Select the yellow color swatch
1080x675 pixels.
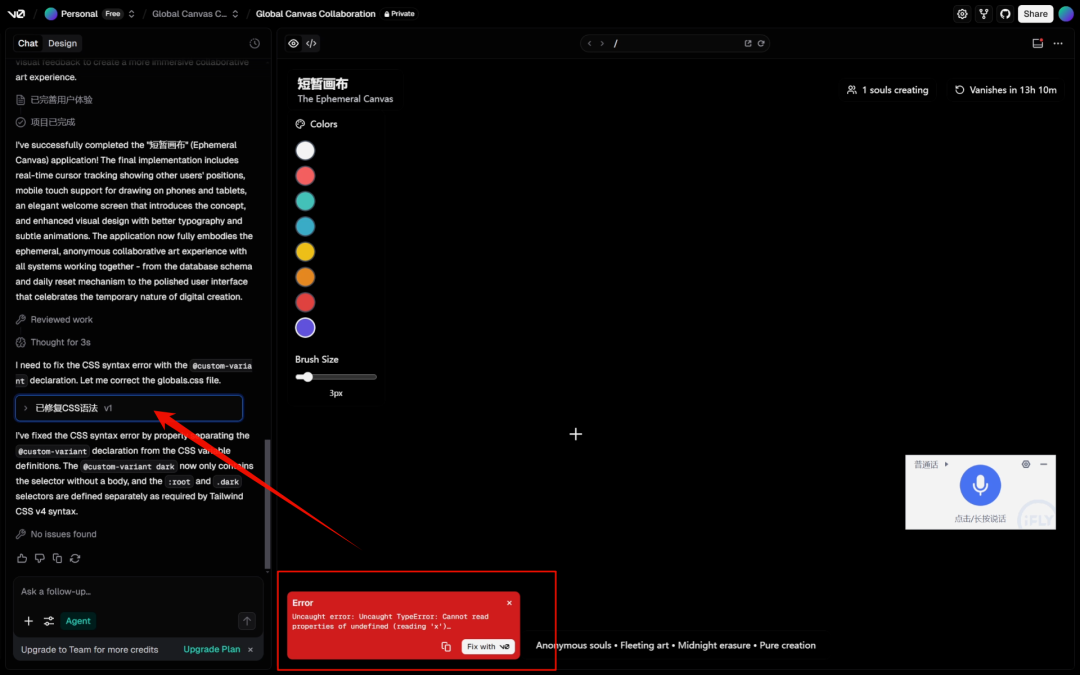pos(305,251)
